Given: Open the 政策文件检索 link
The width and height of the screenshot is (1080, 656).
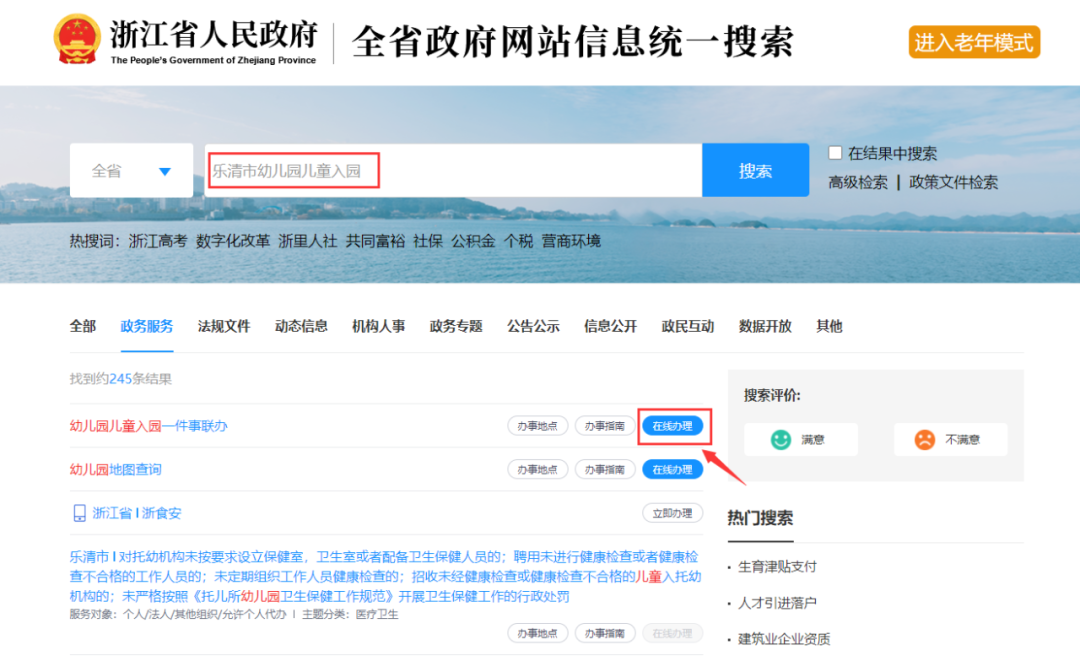Looking at the screenshot, I should coord(953,182).
